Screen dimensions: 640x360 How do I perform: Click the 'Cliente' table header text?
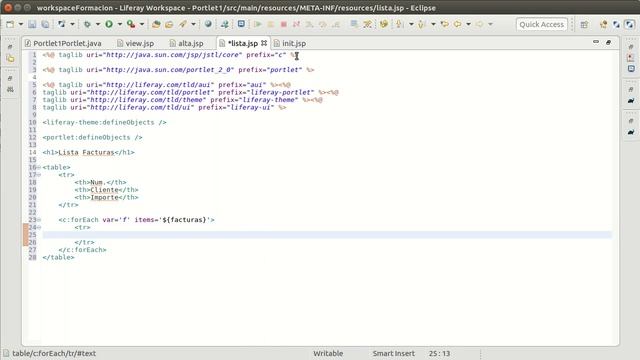(x=104, y=190)
